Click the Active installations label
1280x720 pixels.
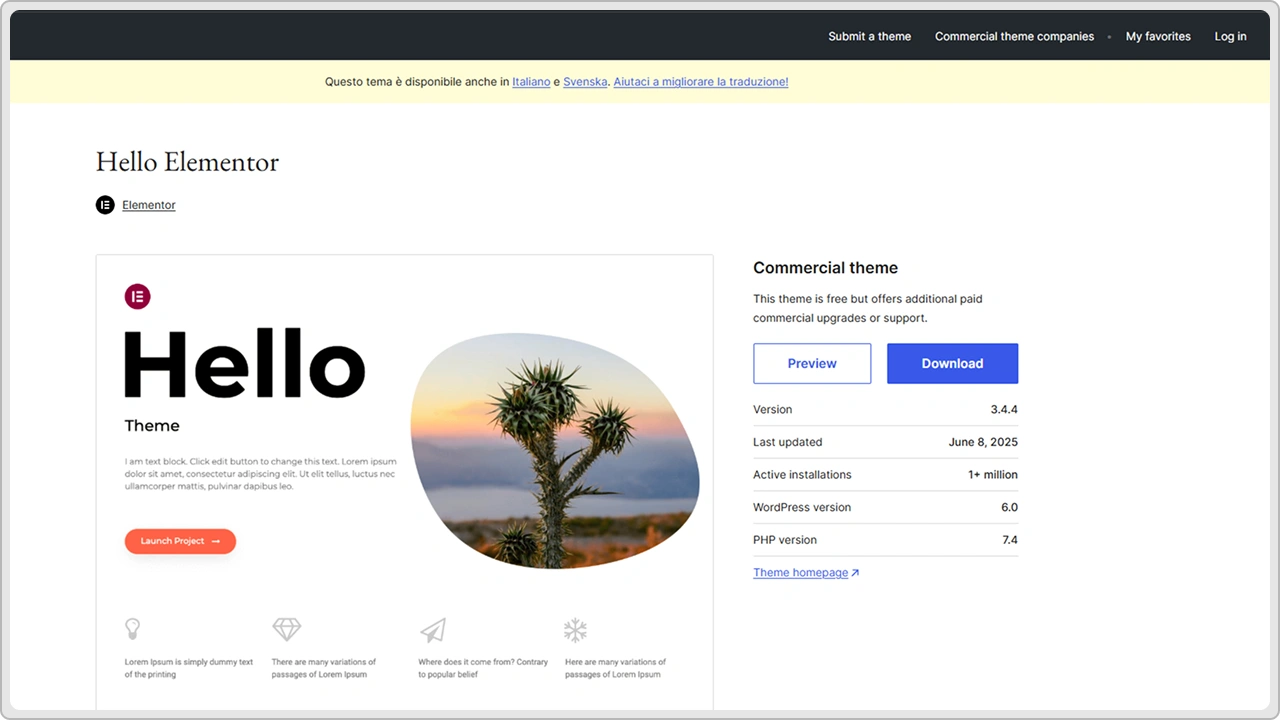click(802, 475)
